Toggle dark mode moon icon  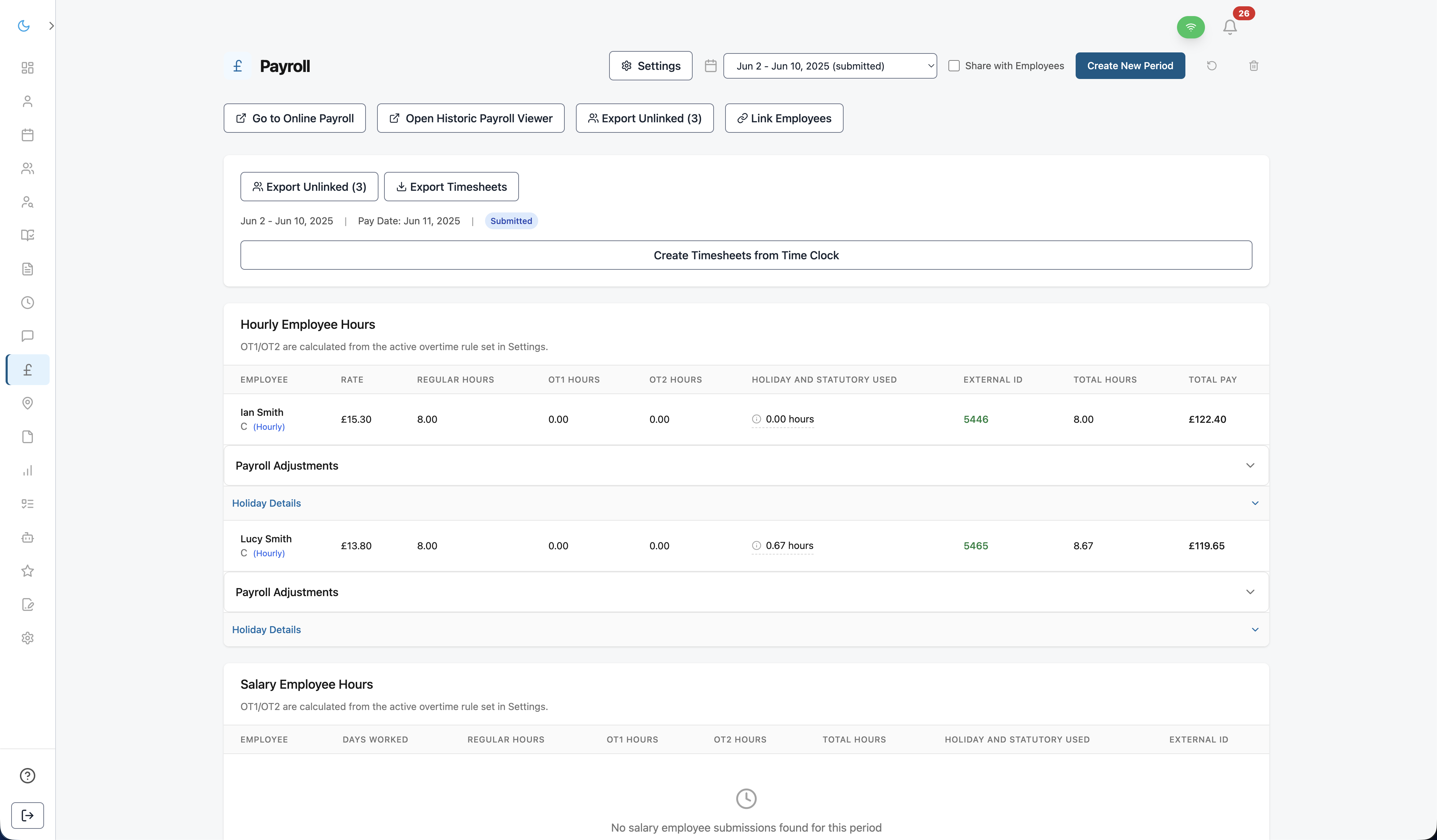tap(23, 26)
